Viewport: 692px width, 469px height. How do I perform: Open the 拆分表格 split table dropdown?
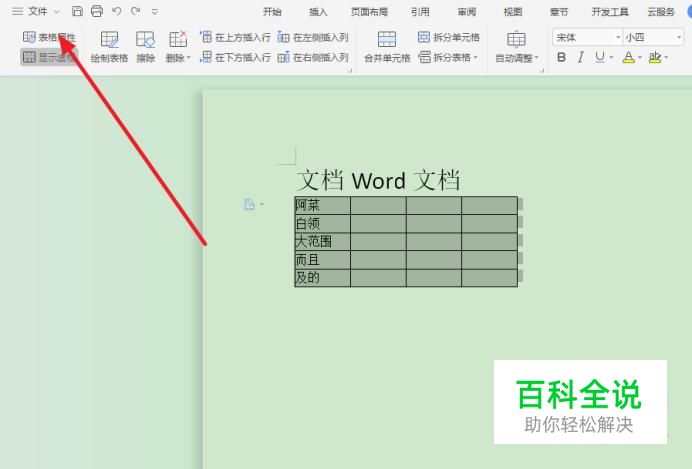click(x=448, y=57)
